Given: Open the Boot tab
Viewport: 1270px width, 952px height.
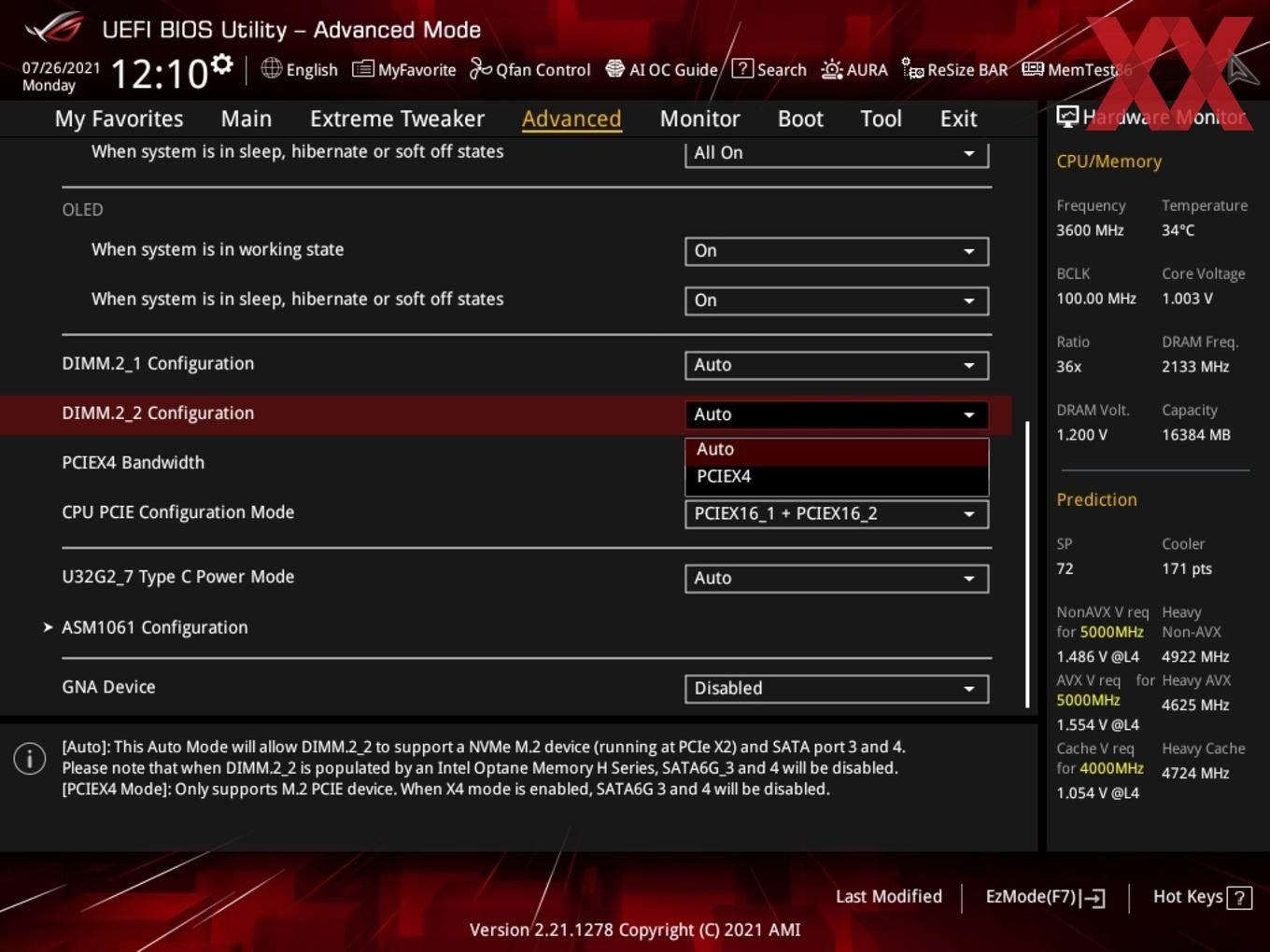Looking at the screenshot, I should (800, 119).
